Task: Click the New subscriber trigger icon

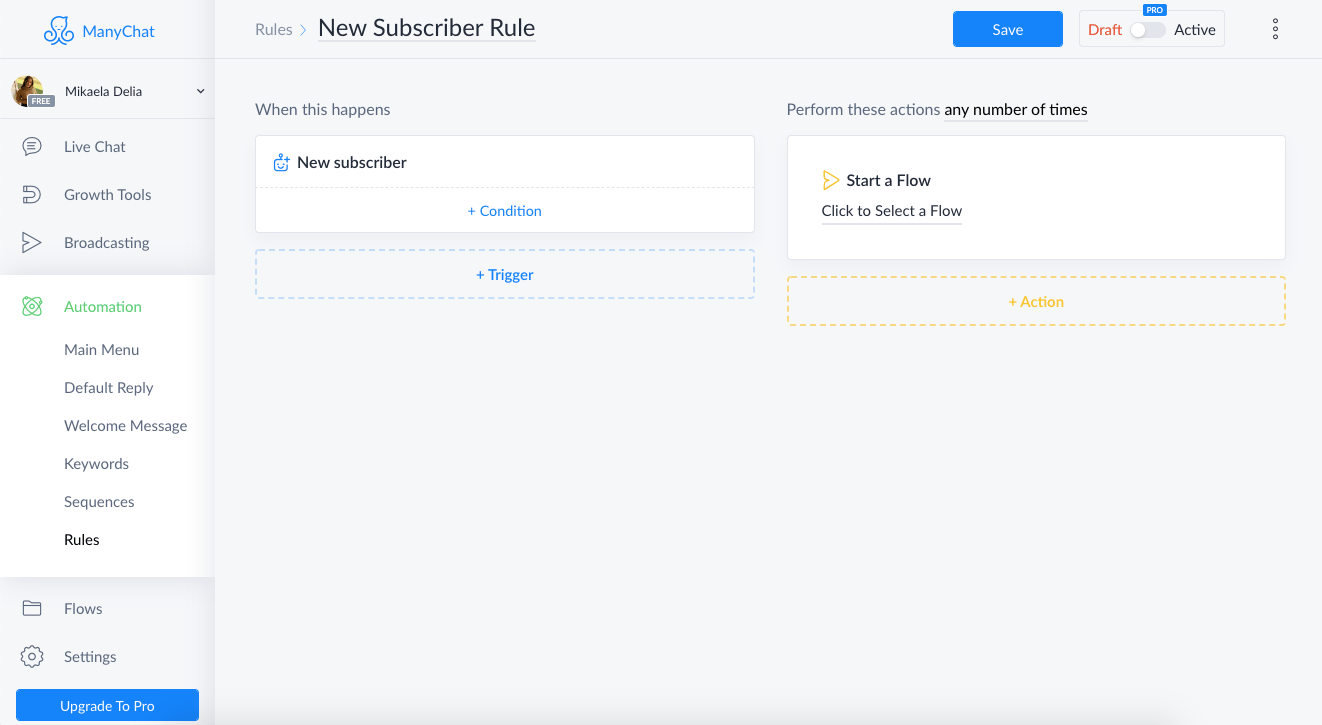Action: (282, 162)
